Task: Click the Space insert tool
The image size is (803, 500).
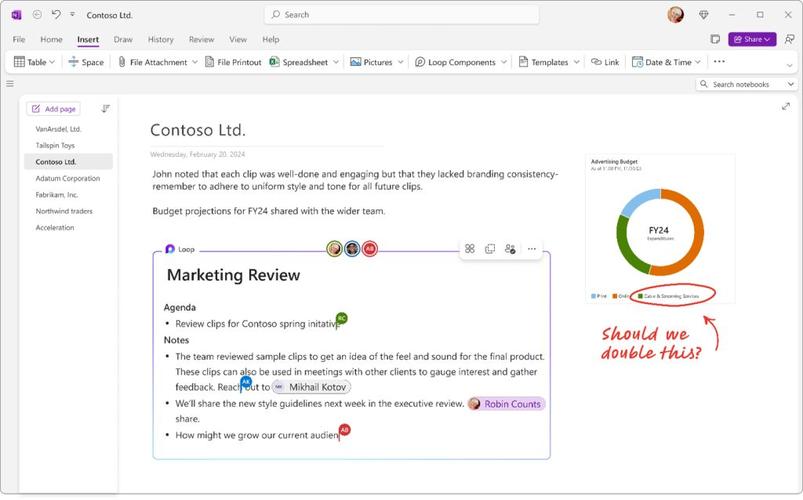Action: pyautogui.click(x=86, y=62)
